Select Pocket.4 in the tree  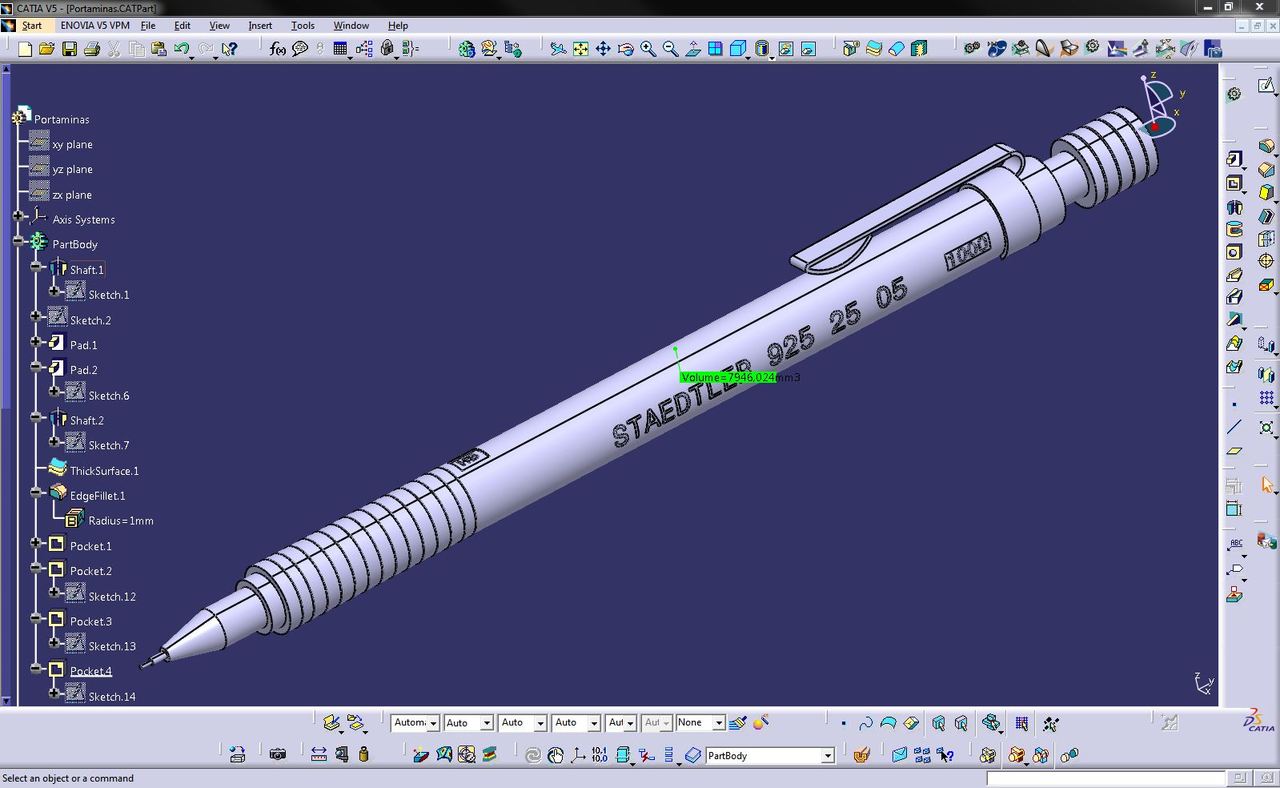tap(91, 671)
